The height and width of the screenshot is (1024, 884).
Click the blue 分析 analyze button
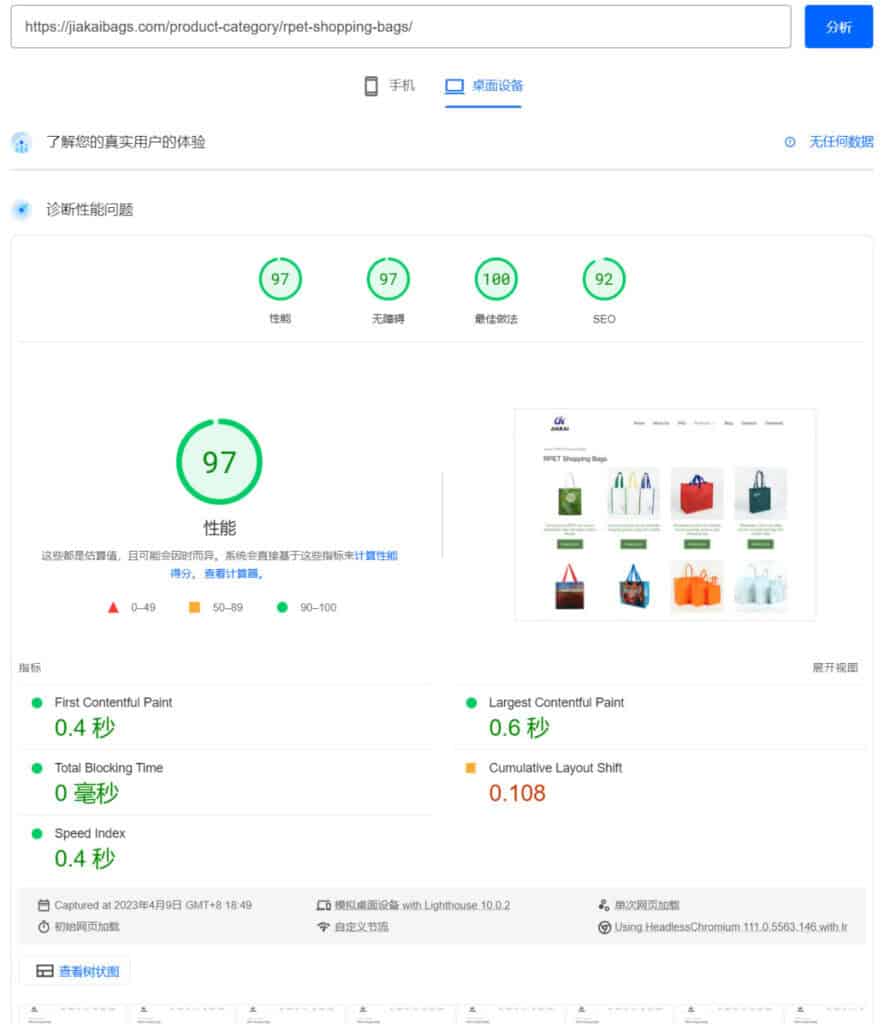pos(838,27)
